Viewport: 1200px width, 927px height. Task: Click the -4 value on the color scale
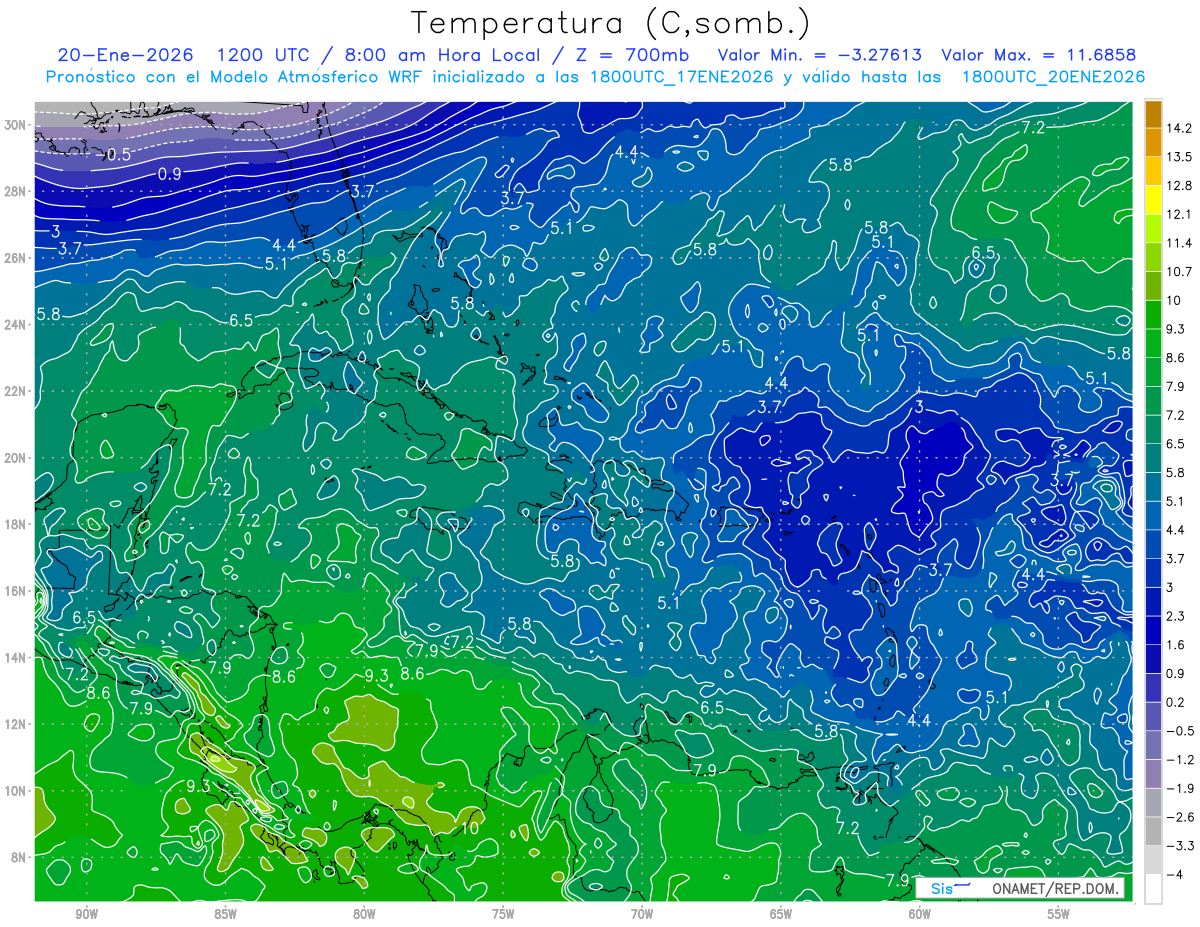point(1174,874)
